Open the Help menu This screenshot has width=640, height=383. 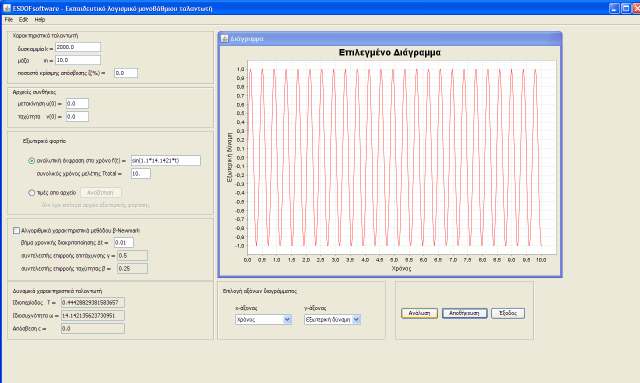coord(40,20)
